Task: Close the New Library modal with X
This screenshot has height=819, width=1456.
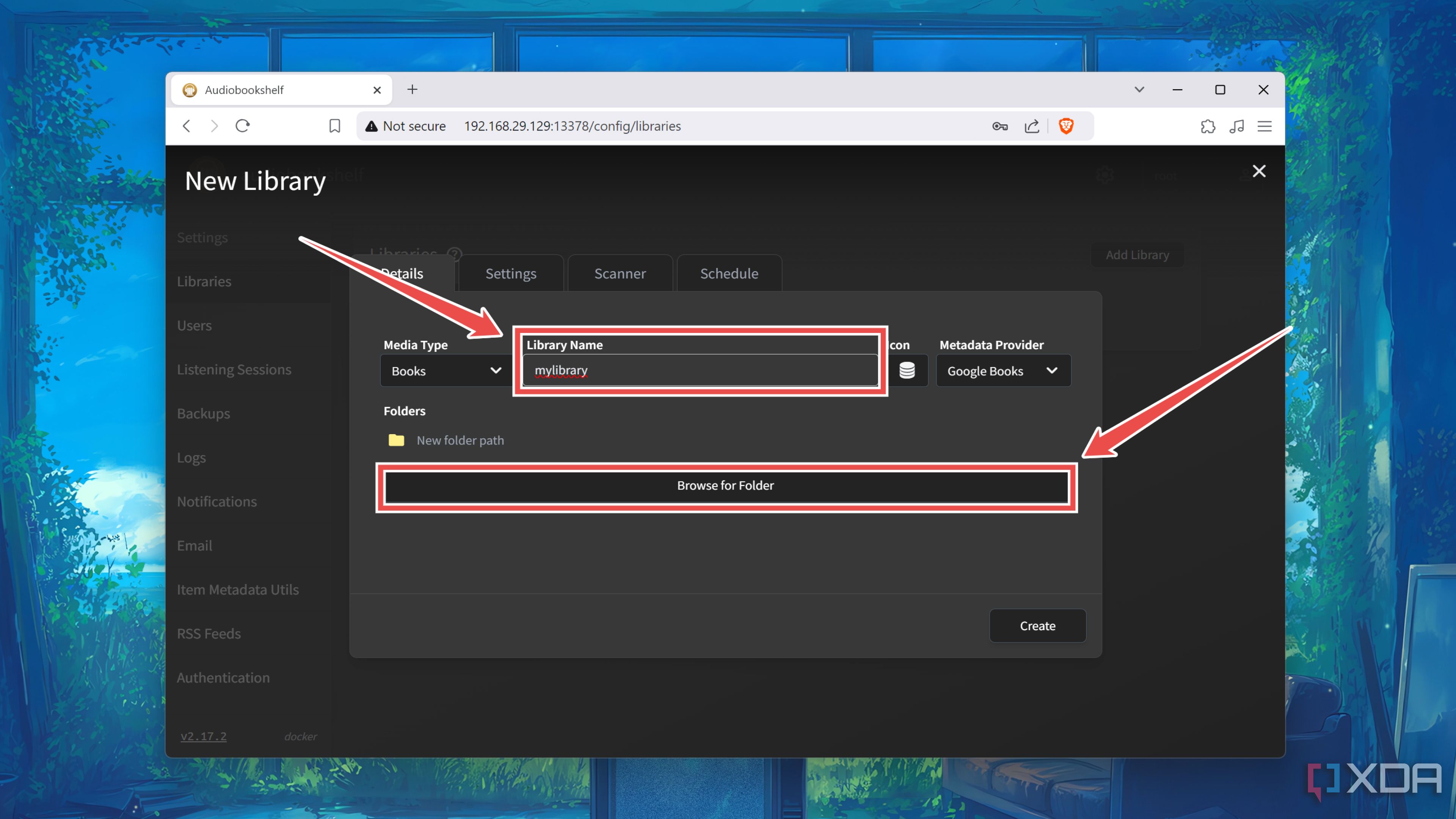Action: pyautogui.click(x=1259, y=171)
